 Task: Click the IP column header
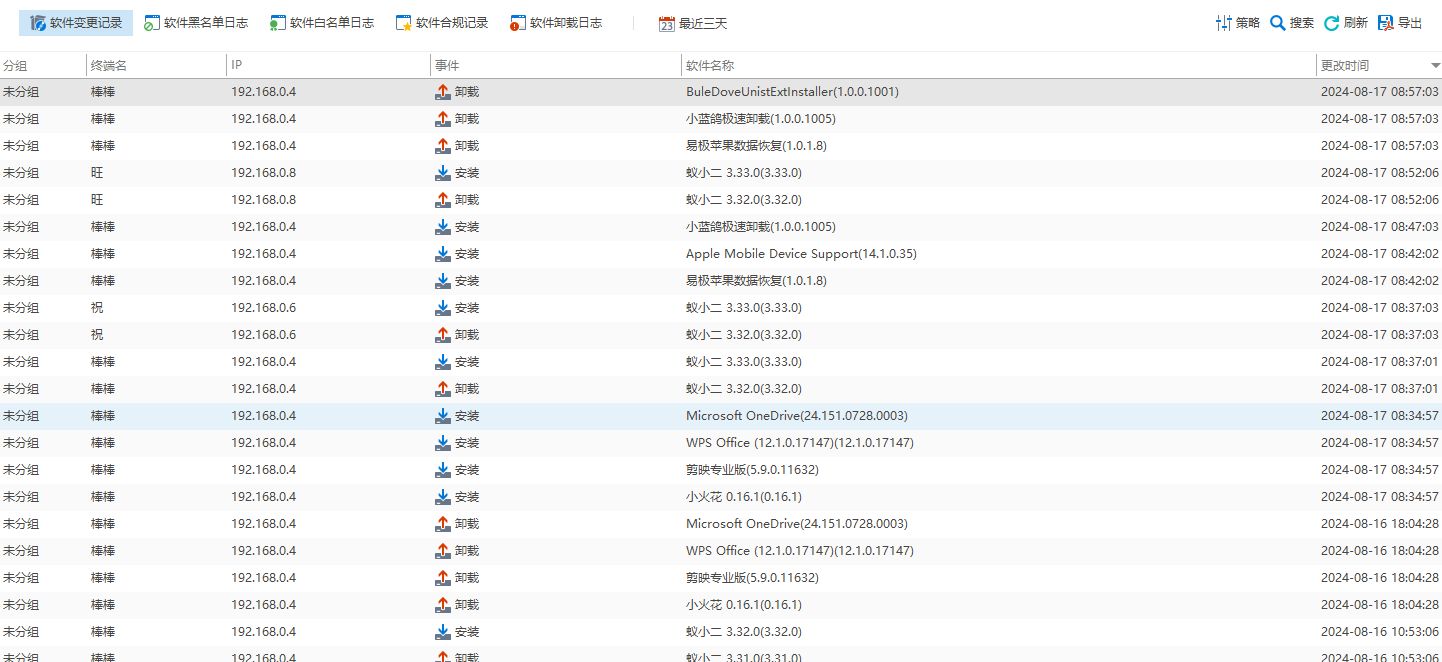click(x=328, y=65)
